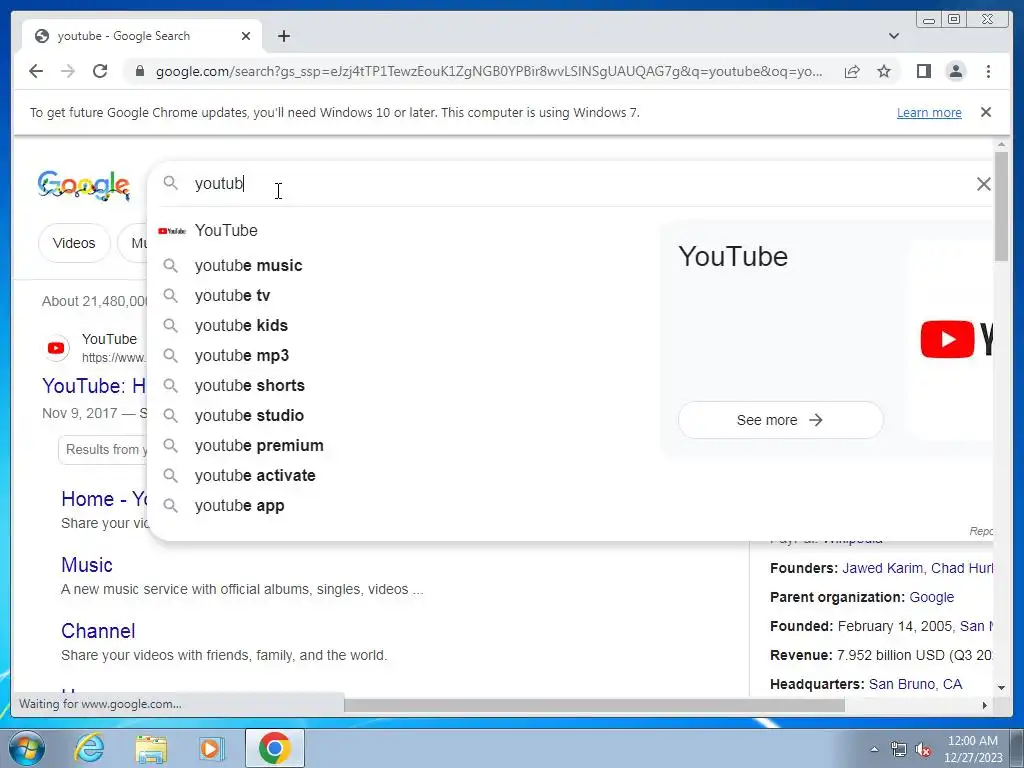This screenshot has width=1024, height=768.
Task: Reload the current Google page
Action: pyautogui.click(x=100, y=71)
